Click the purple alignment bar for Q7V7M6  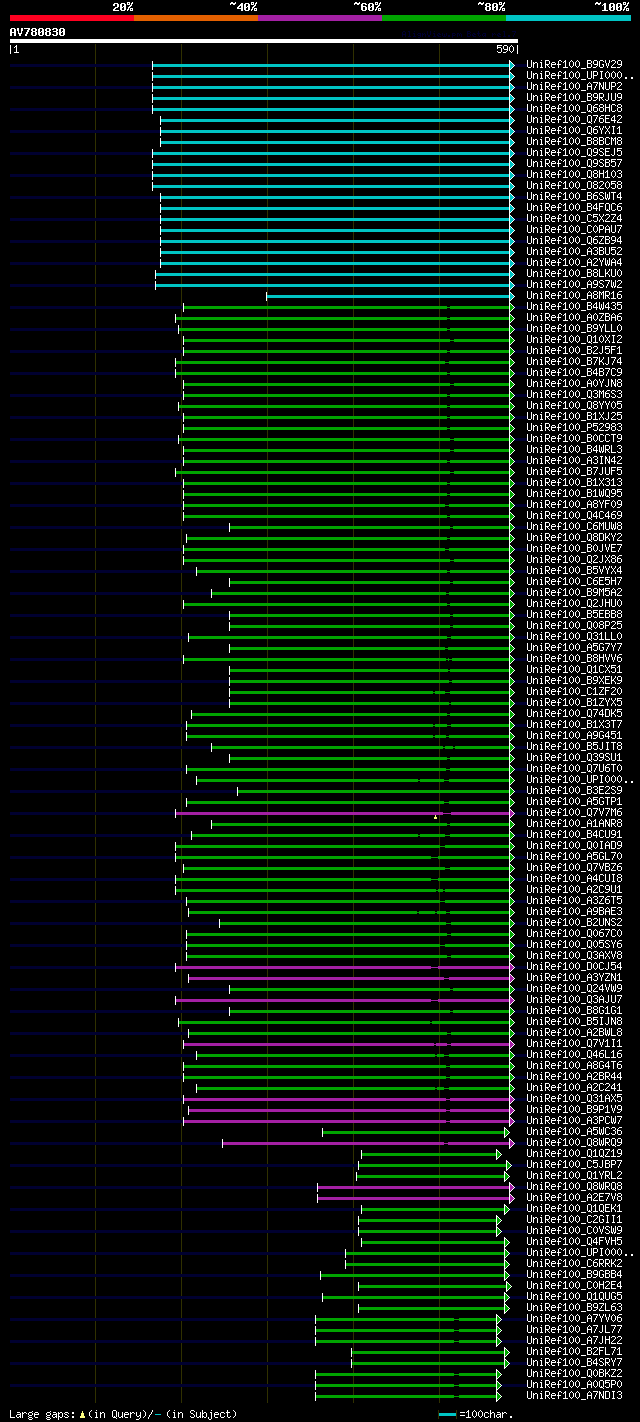tap(344, 813)
